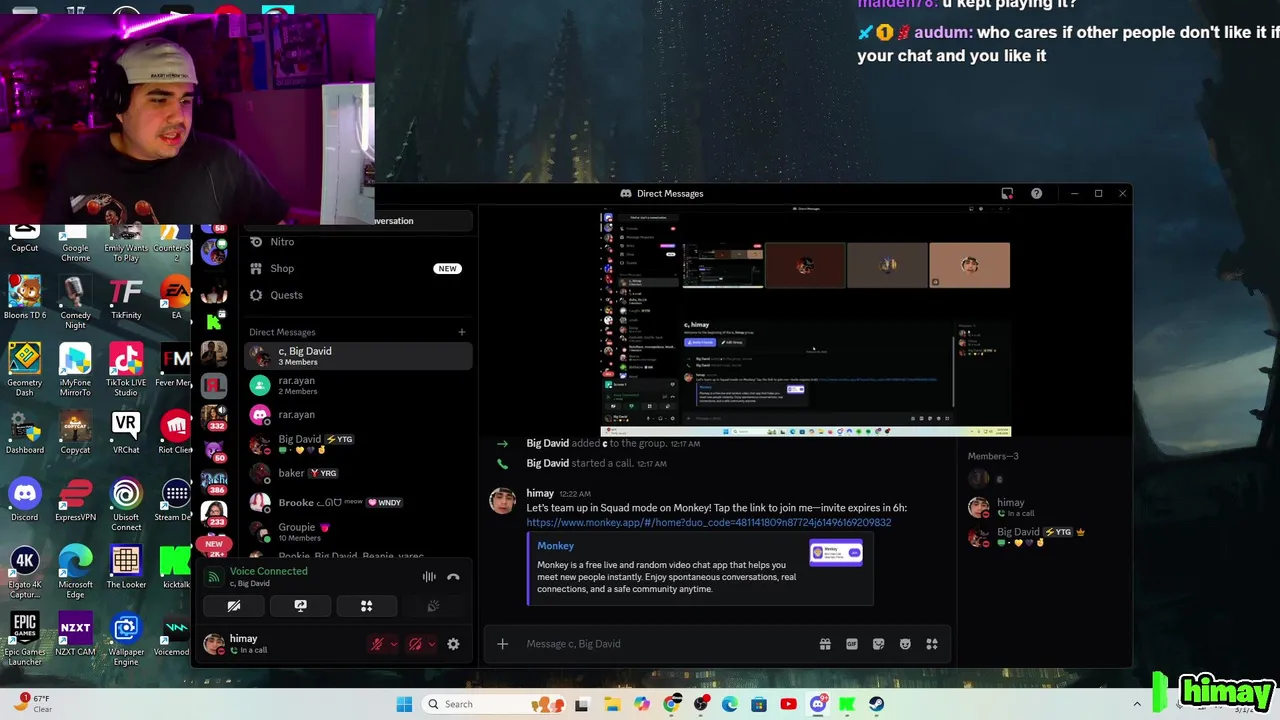Open the green Kick server icon
This screenshot has height=720, width=1280.
click(214, 322)
